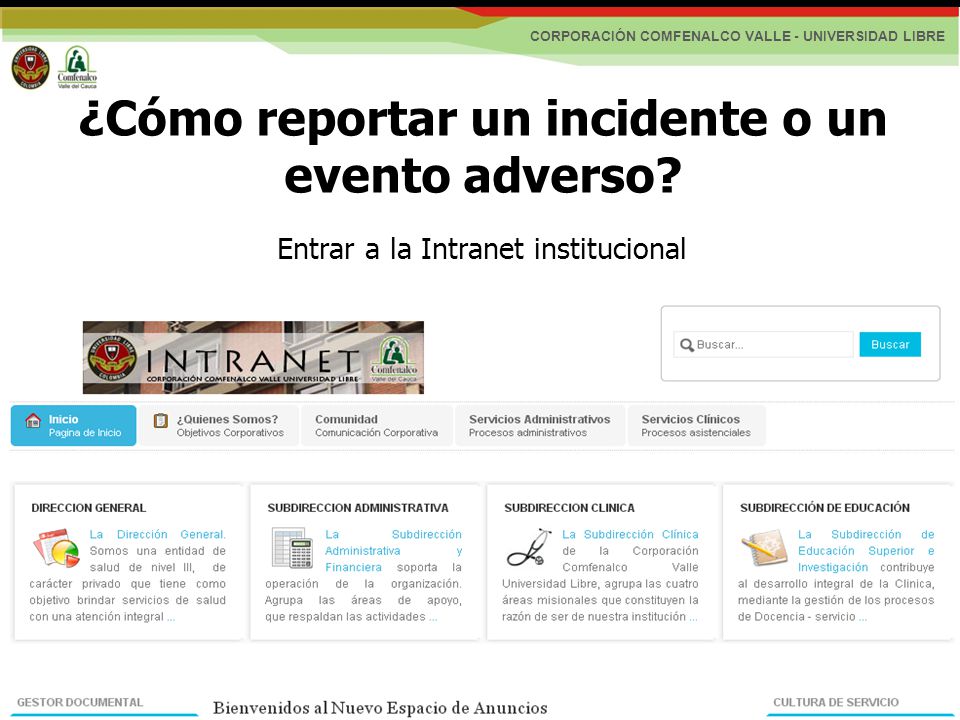
Task: Click the SUBDIRECCION ADMINISTRATIVA heading
Action: (x=358, y=508)
